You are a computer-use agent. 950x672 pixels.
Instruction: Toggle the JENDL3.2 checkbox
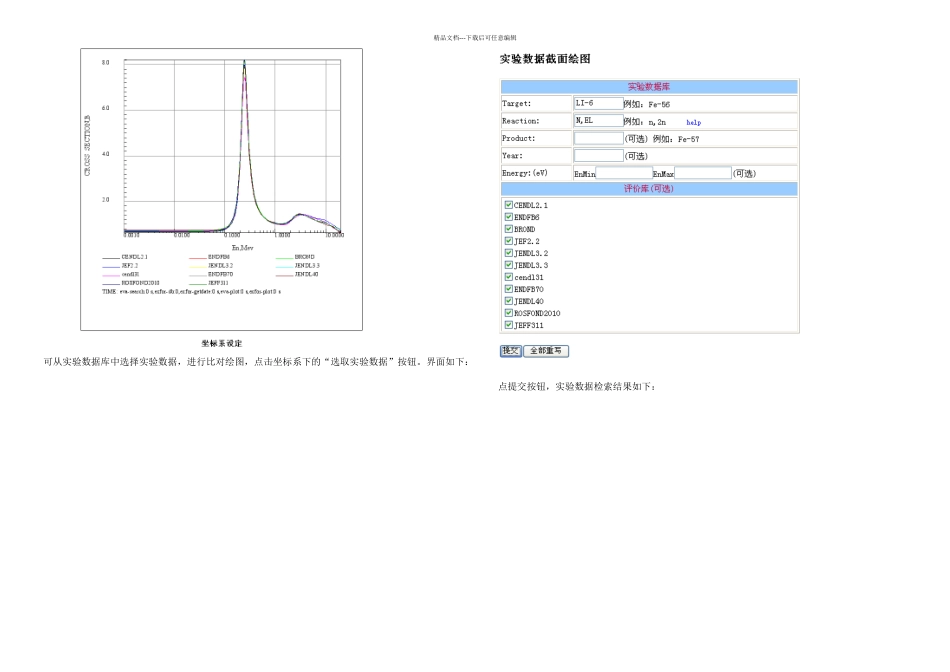[508, 253]
